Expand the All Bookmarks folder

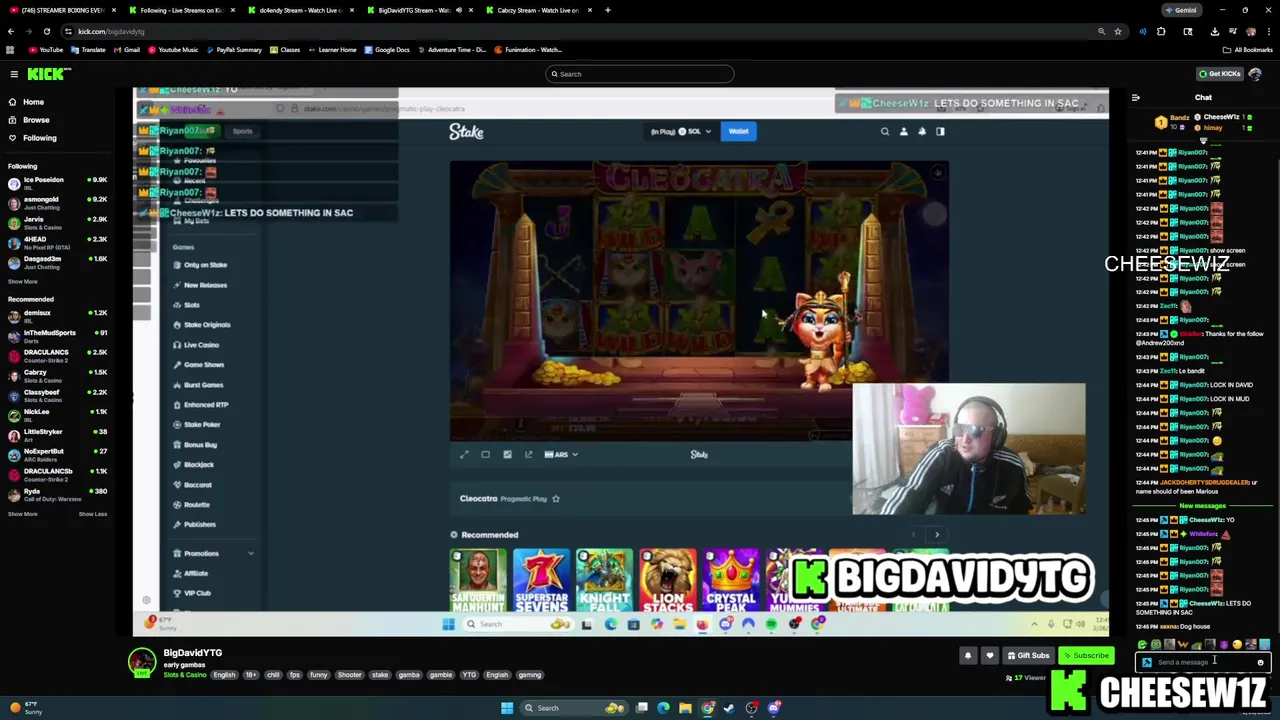(1248, 49)
